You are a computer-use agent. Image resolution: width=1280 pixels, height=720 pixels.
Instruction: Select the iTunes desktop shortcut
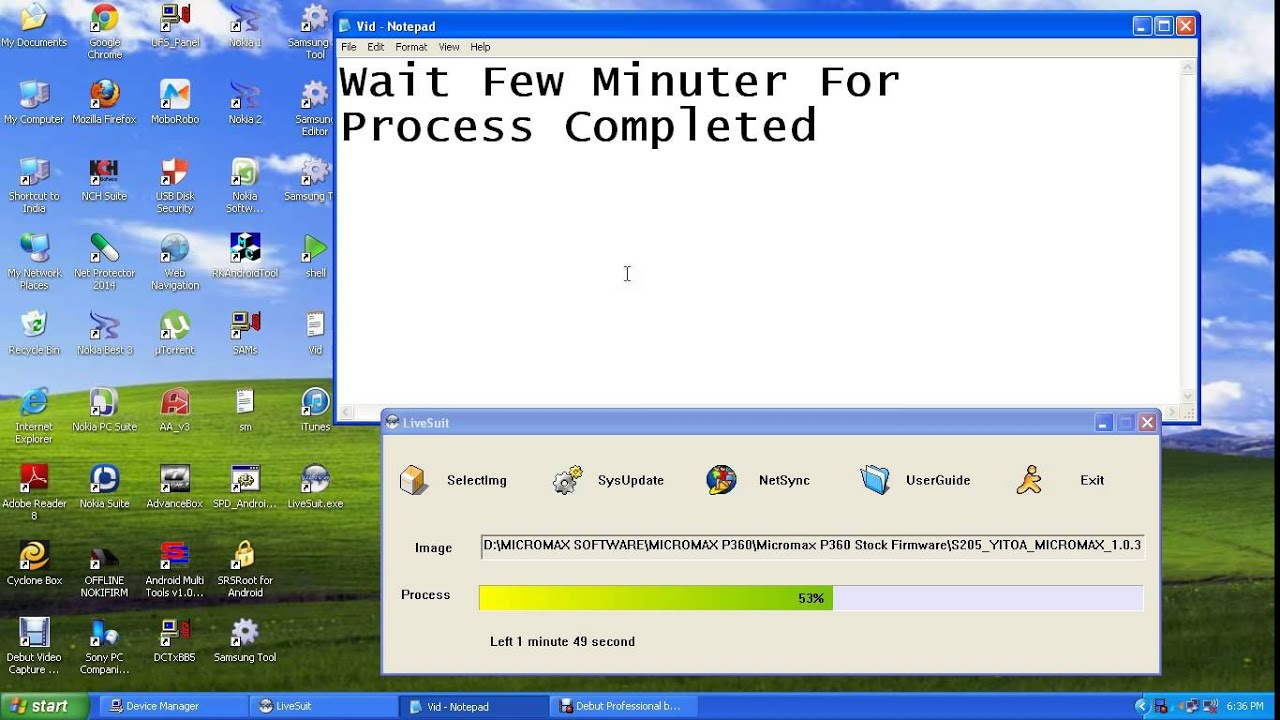pyautogui.click(x=315, y=410)
